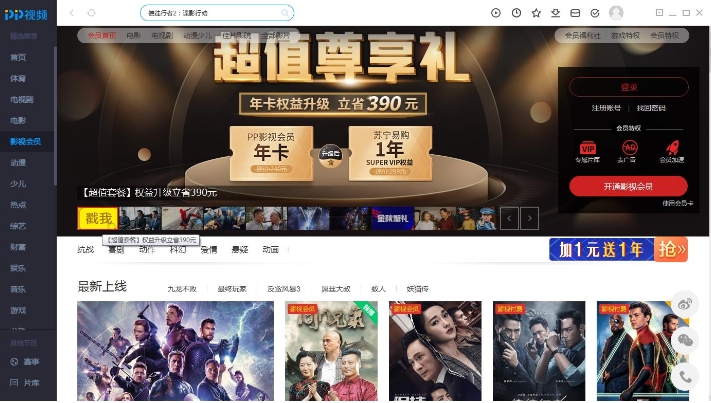Open 财富 in the sidebar
Screen dimensions: 711x403
[x=18, y=247]
